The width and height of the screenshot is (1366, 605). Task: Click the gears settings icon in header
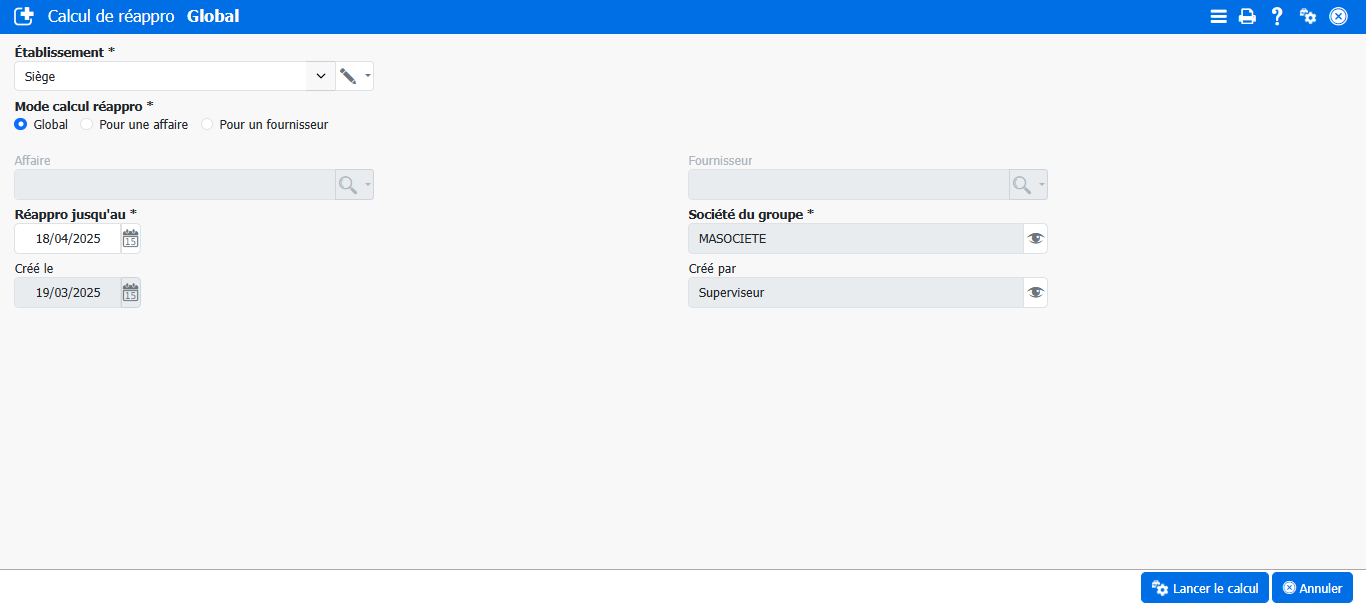click(1308, 16)
